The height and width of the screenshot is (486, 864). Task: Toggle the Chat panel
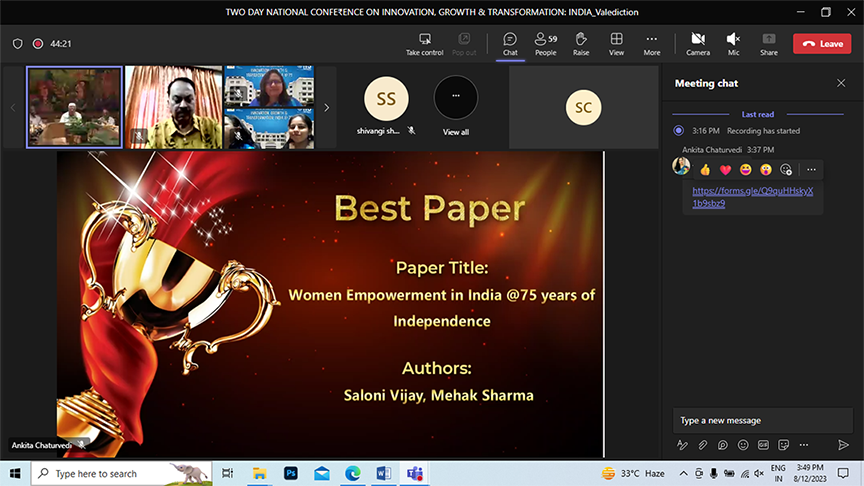[510, 43]
